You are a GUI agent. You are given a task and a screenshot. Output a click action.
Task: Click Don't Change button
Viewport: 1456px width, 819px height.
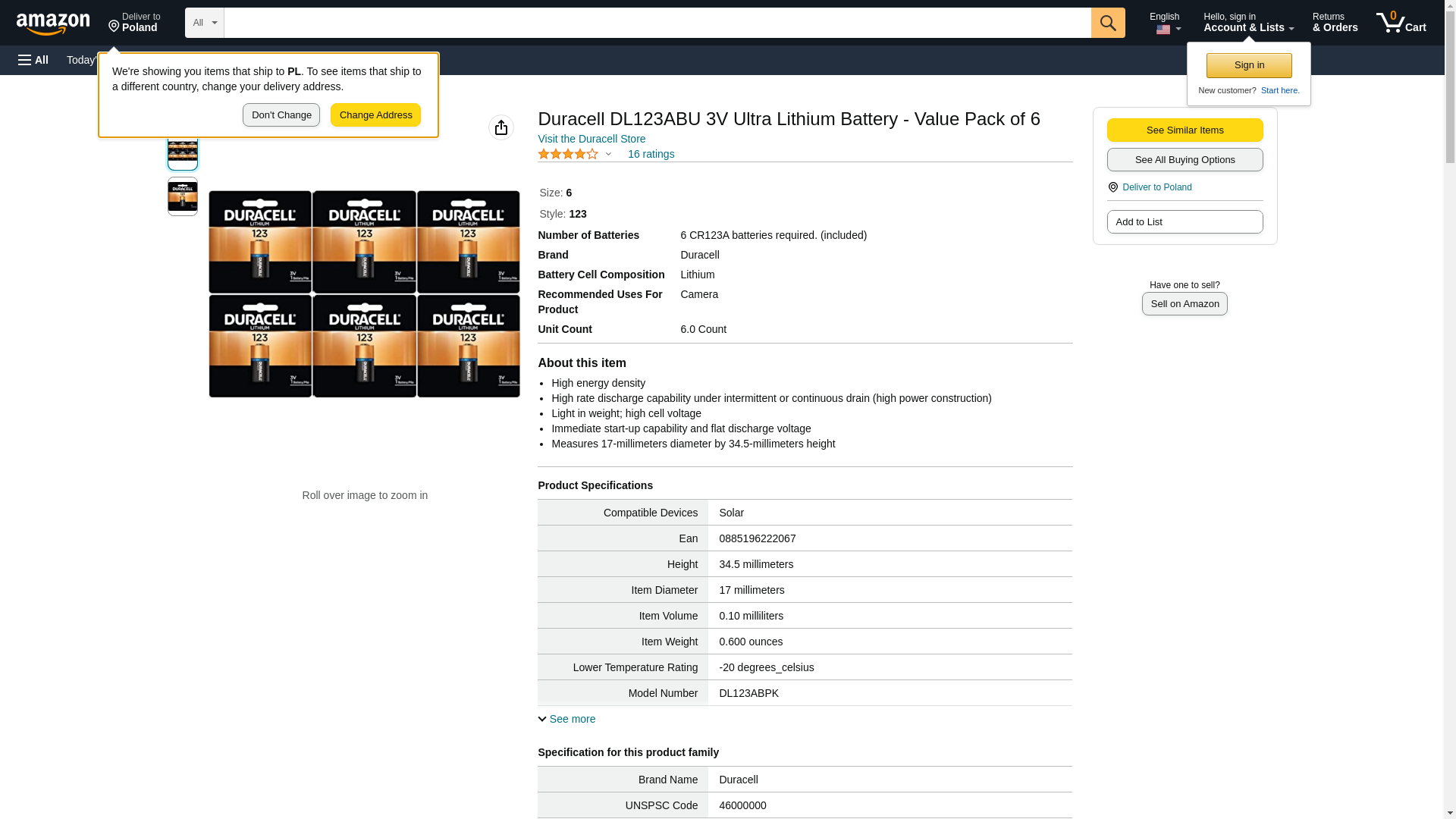[281, 115]
